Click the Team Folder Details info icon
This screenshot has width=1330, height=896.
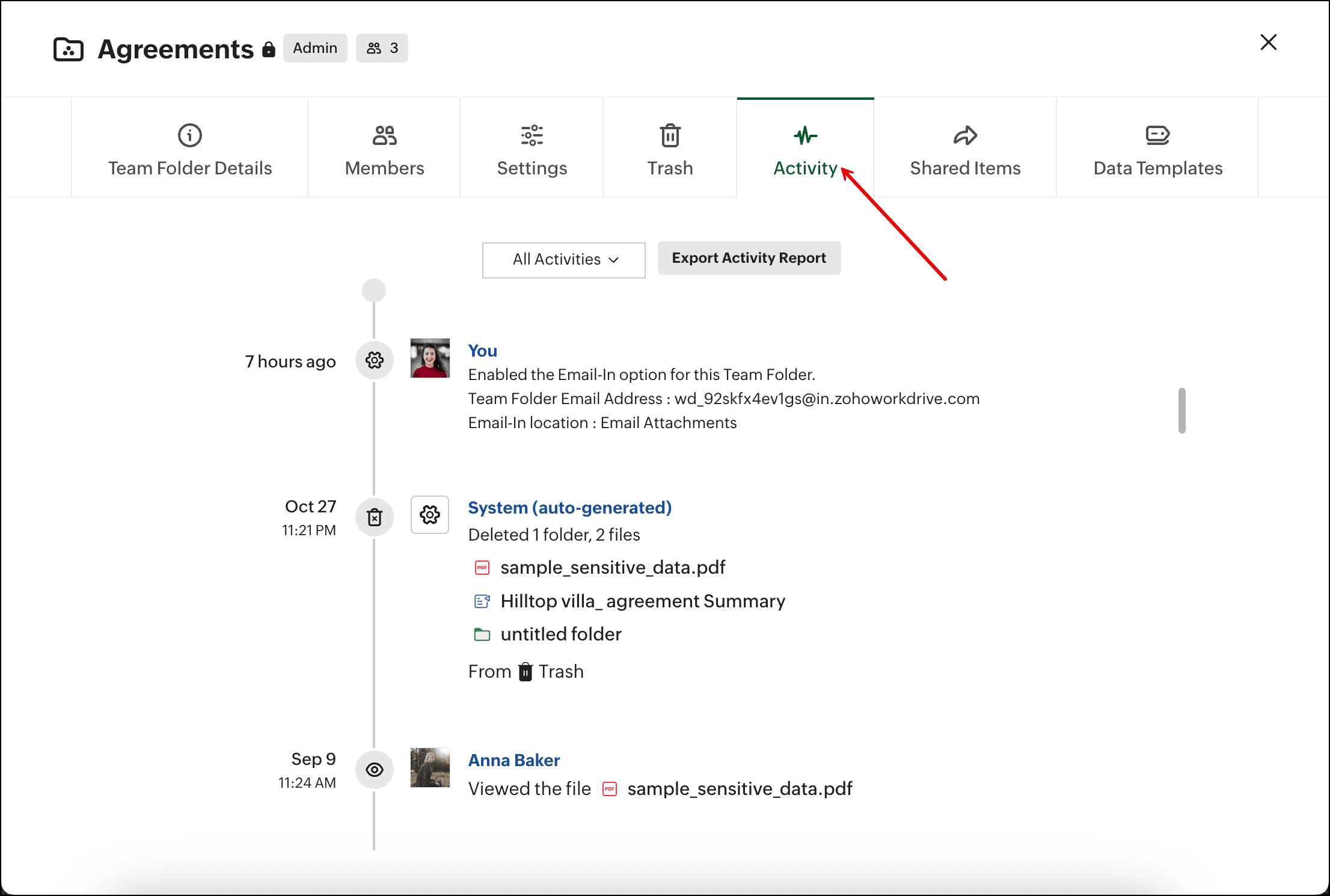coord(190,135)
